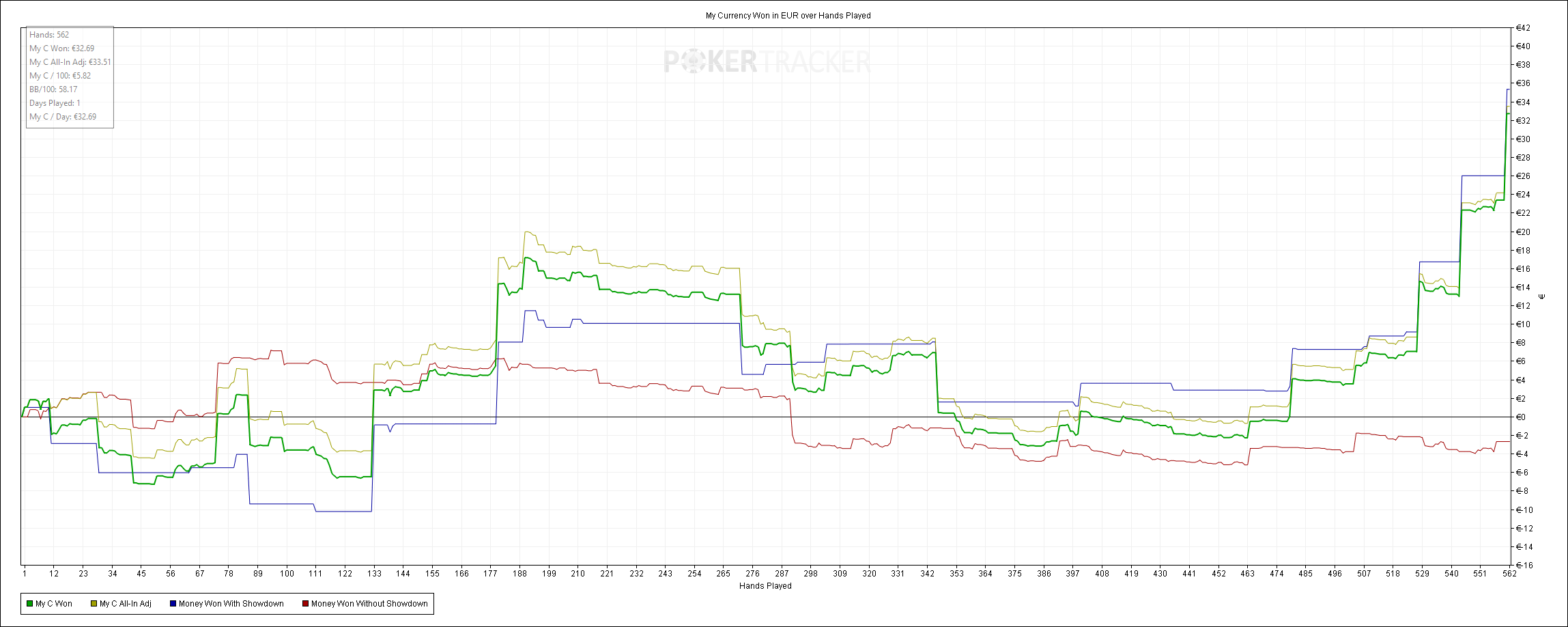Click the "€-16" y-axis tick label

1524,566
